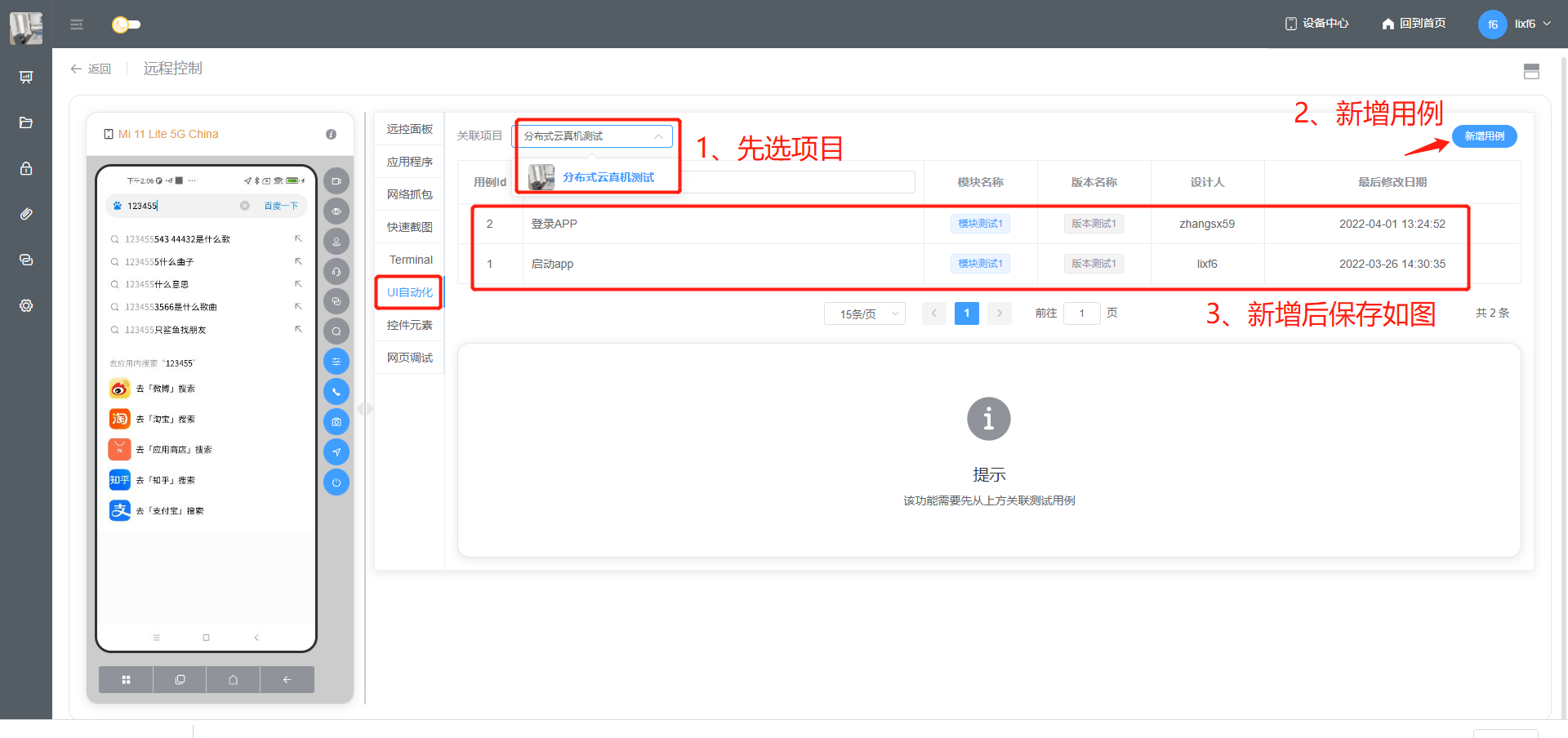Viewport: 1568px width, 738px height.
Task: Open the blue sliders settings icon
Action: [336, 362]
